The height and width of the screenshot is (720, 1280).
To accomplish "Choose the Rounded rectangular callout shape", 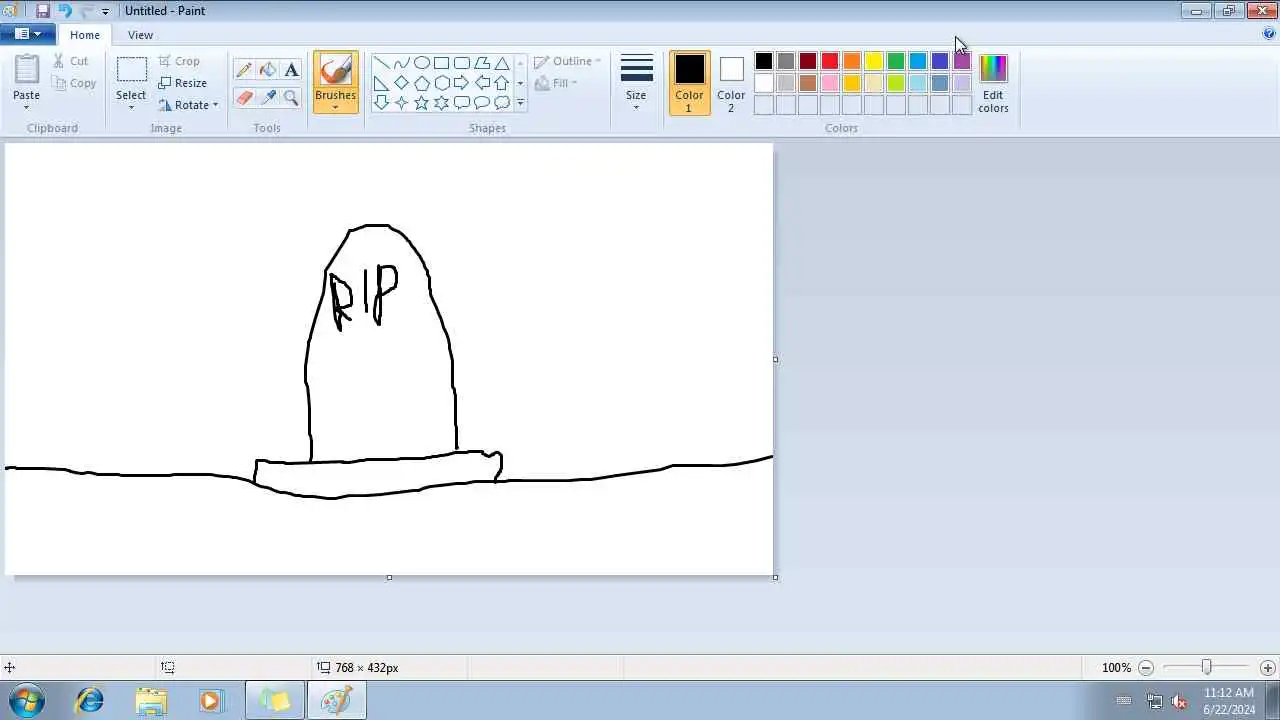I will tap(461, 103).
